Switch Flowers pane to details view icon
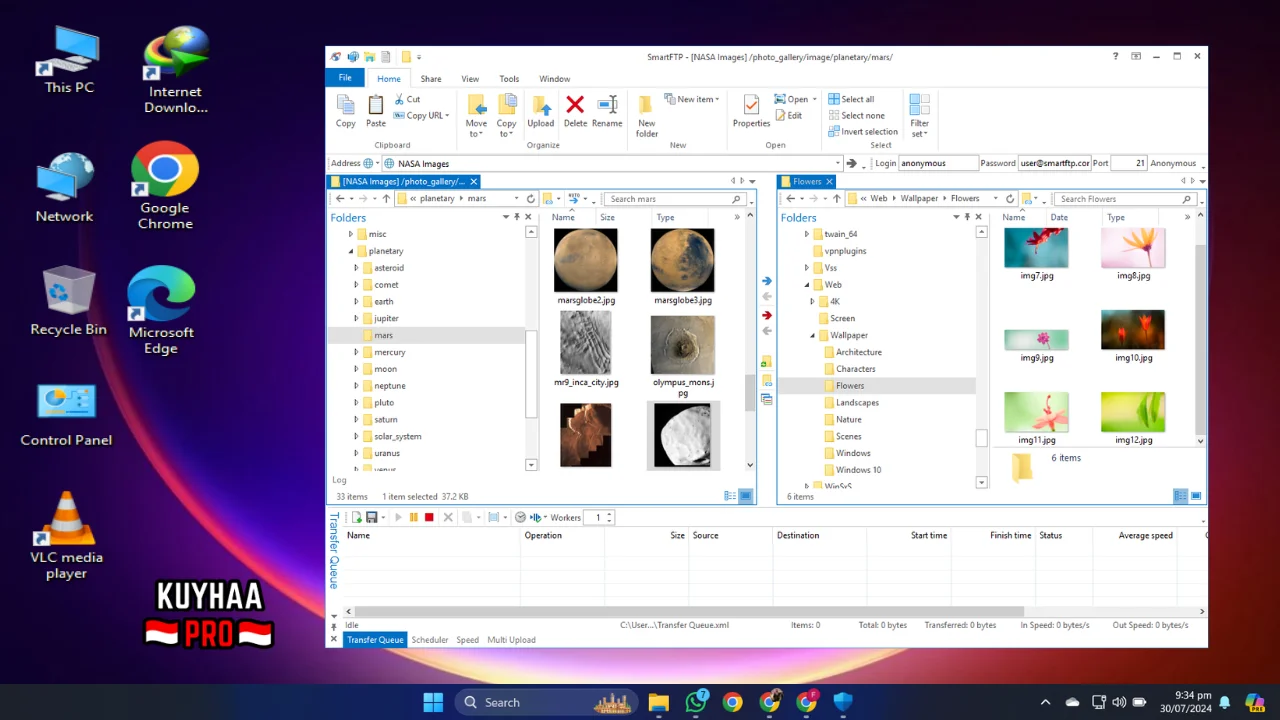The image size is (1280, 720). pos(1180,496)
